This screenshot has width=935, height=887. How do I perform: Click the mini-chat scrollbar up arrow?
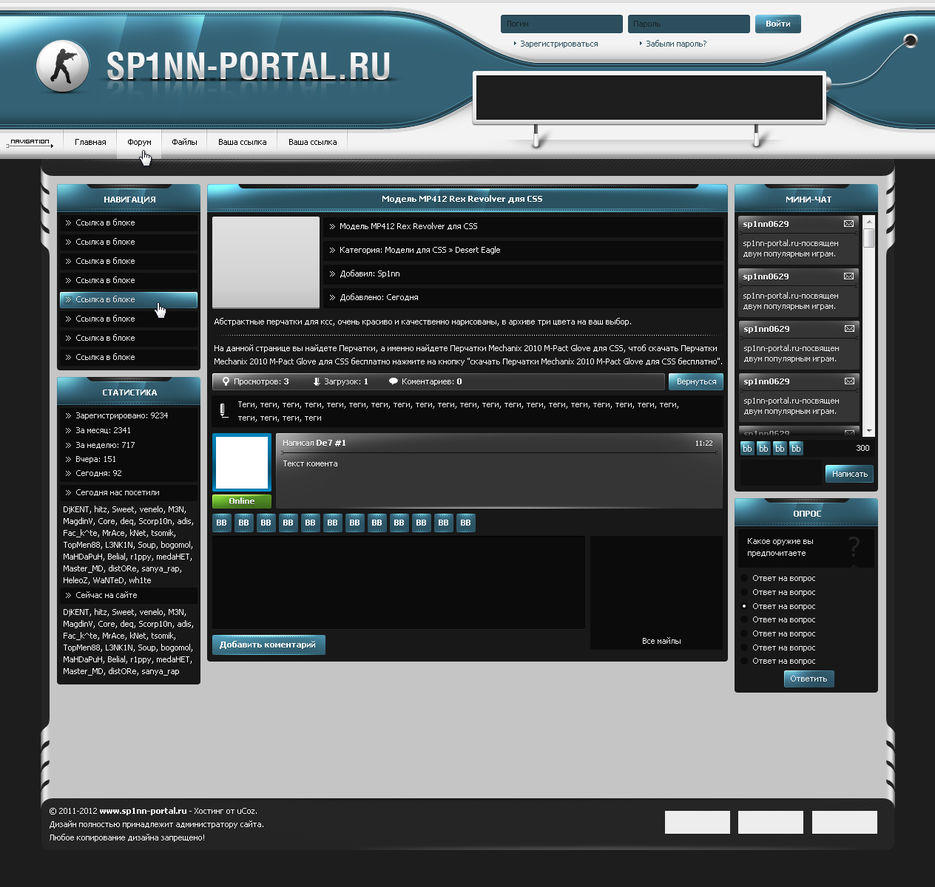pos(869,221)
